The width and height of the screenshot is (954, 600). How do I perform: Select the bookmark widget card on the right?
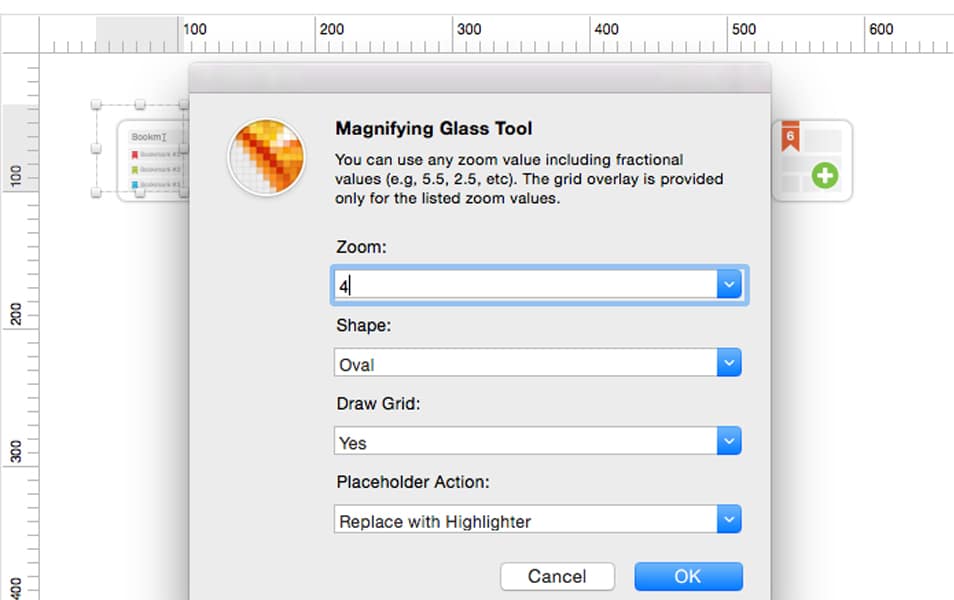pos(812,162)
